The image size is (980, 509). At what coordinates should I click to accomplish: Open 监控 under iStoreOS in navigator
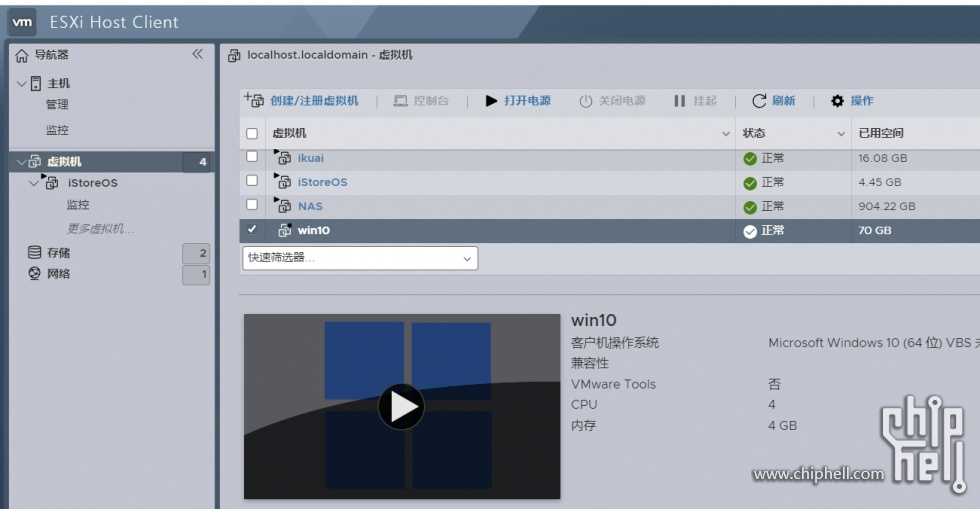[78, 204]
